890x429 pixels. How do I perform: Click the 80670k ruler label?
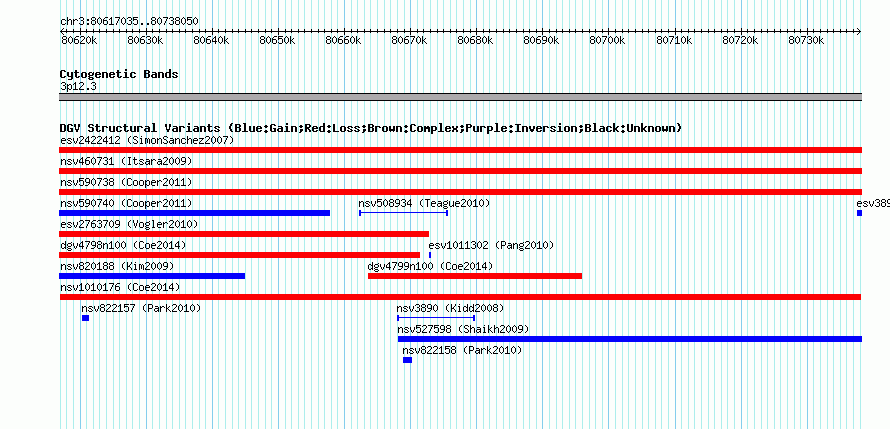(409, 40)
